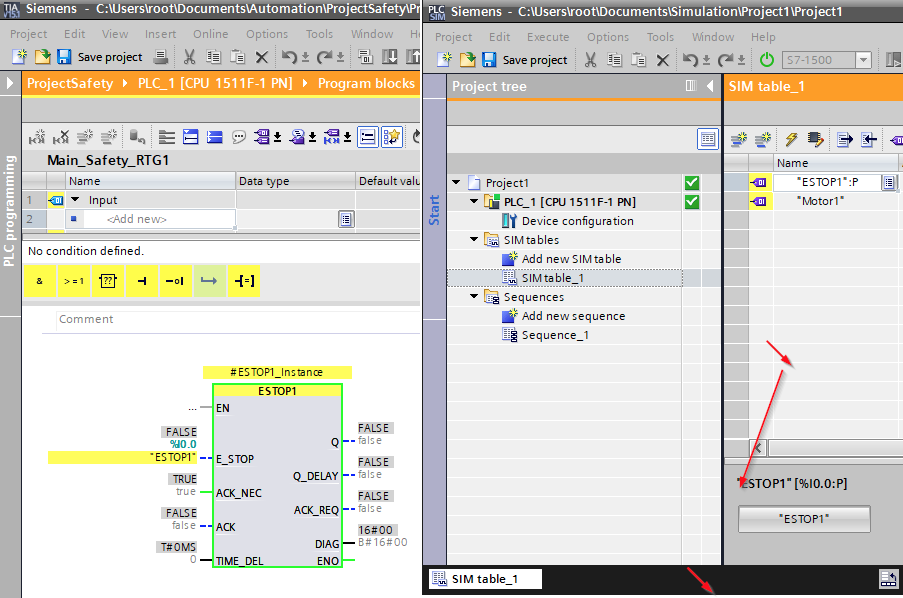Click the Comment field in network
Image resolution: width=903 pixels, height=598 pixels.
tap(238, 319)
